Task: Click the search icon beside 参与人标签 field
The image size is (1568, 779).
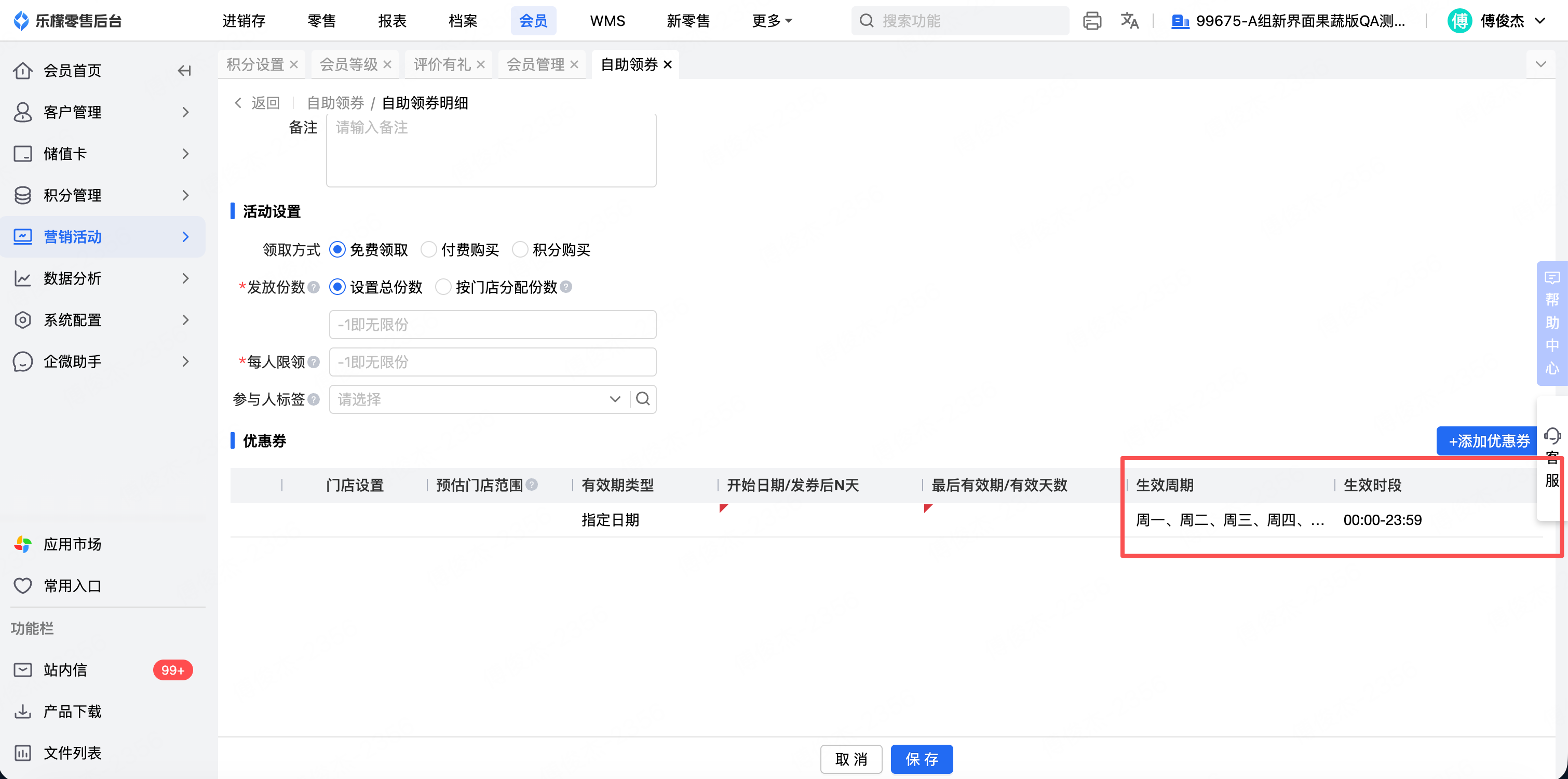Action: (643, 399)
